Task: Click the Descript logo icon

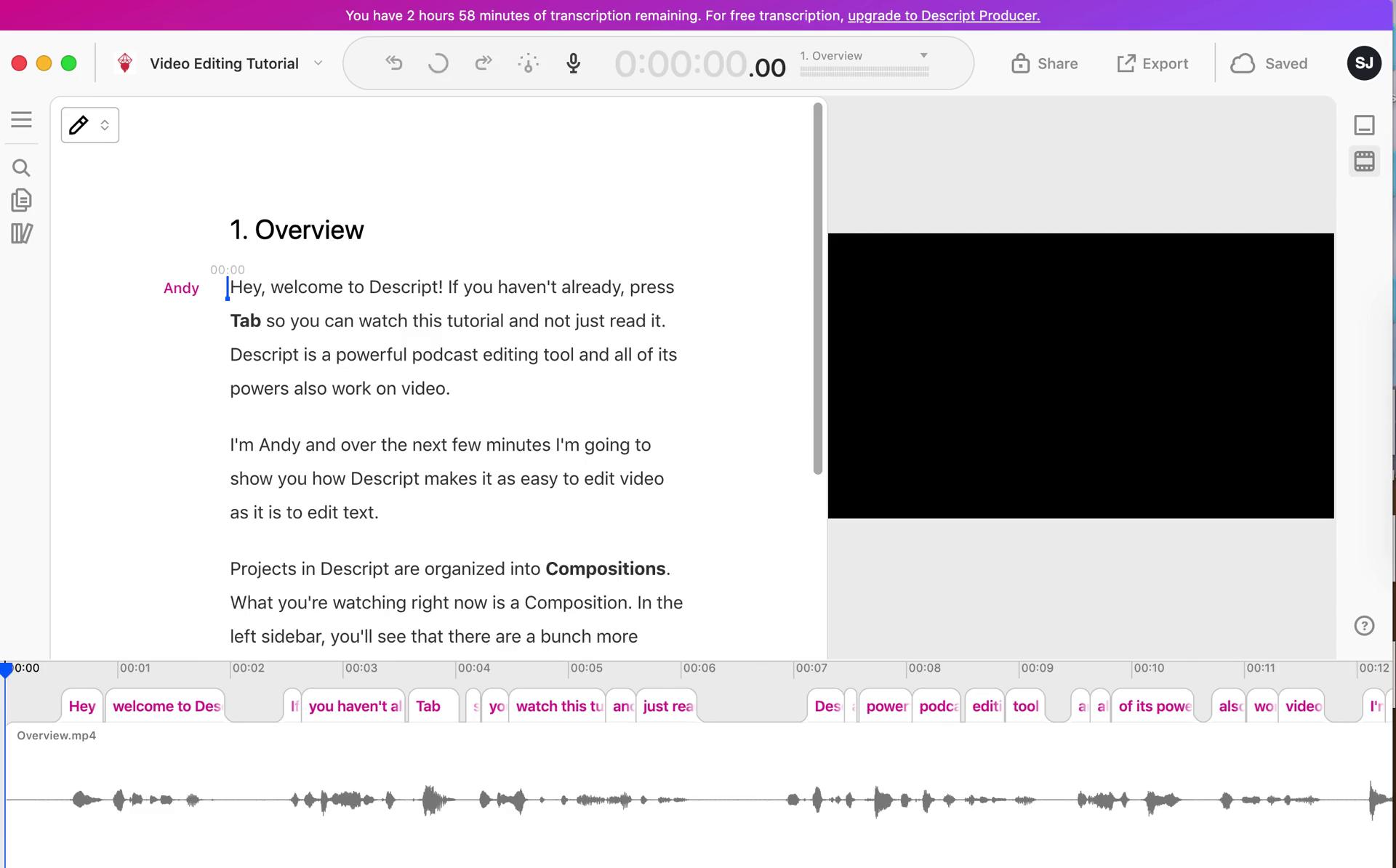Action: [x=125, y=63]
